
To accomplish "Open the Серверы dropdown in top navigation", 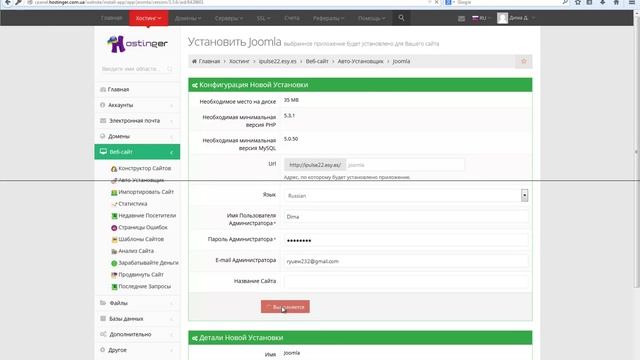I will (229, 18).
